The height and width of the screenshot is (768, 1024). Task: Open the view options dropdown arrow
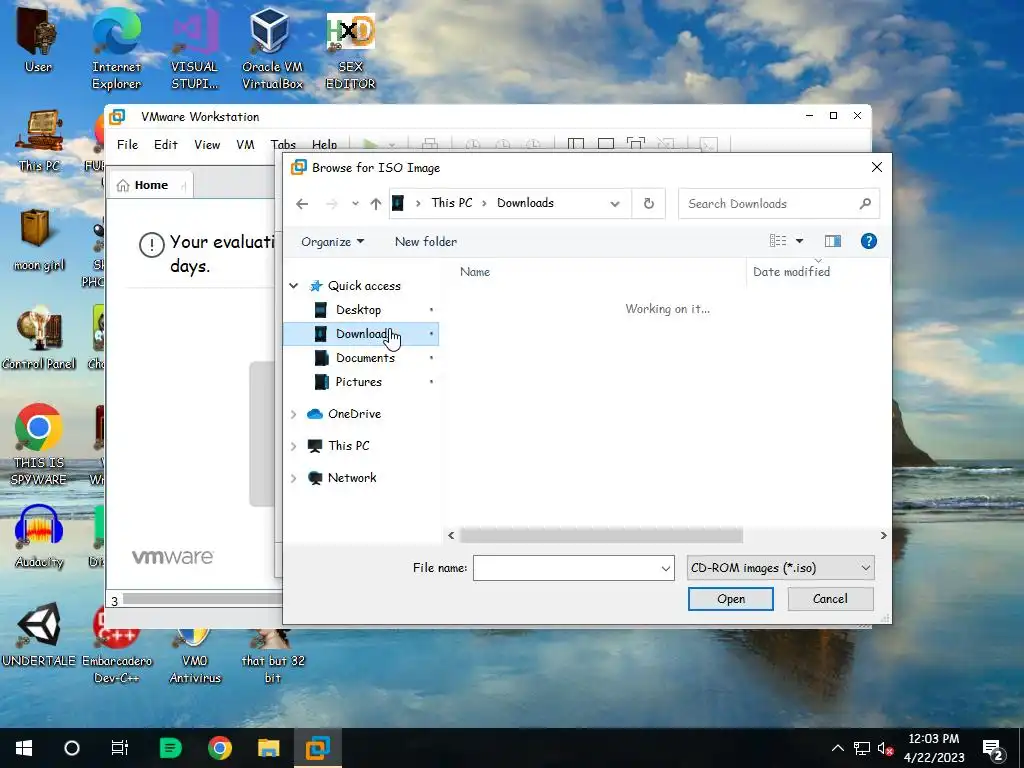pyautogui.click(x=799, y=241)
